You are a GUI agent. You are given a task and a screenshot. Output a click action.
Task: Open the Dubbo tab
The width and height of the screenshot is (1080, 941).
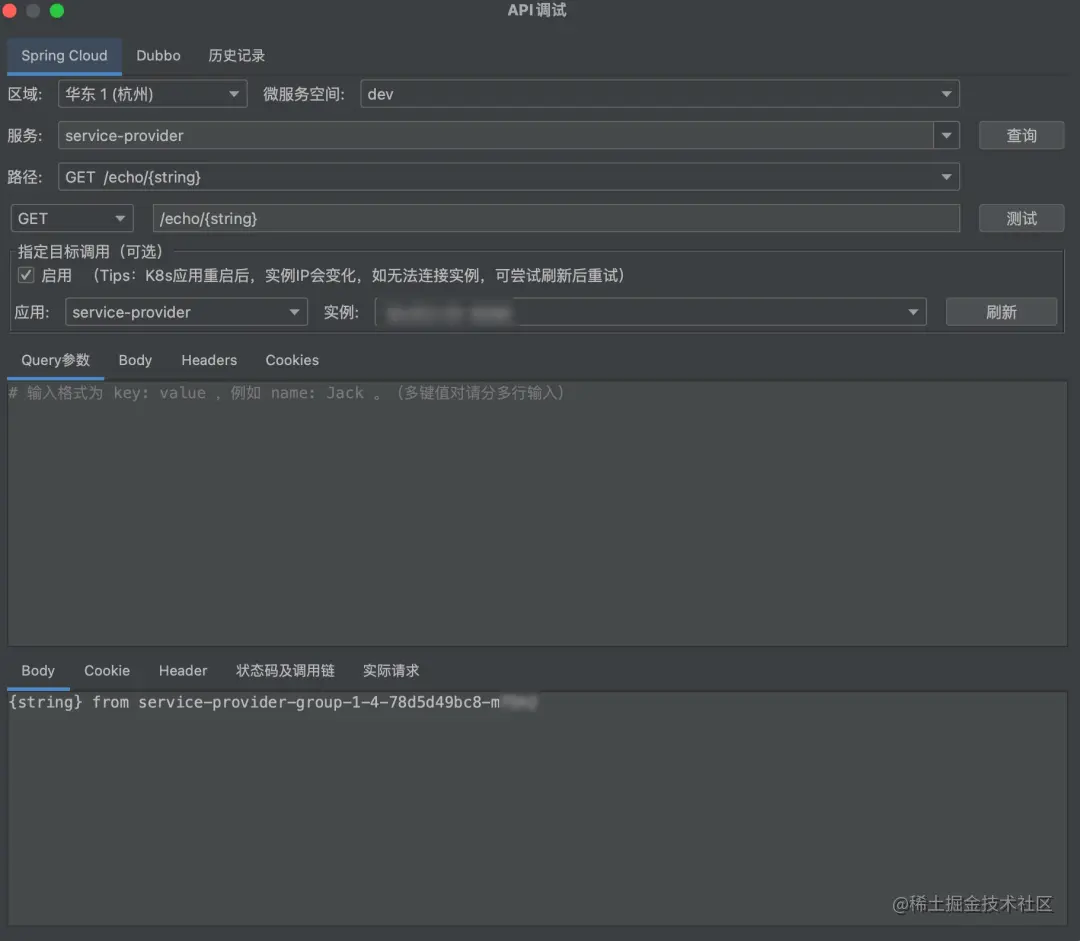tap(158, 56)
